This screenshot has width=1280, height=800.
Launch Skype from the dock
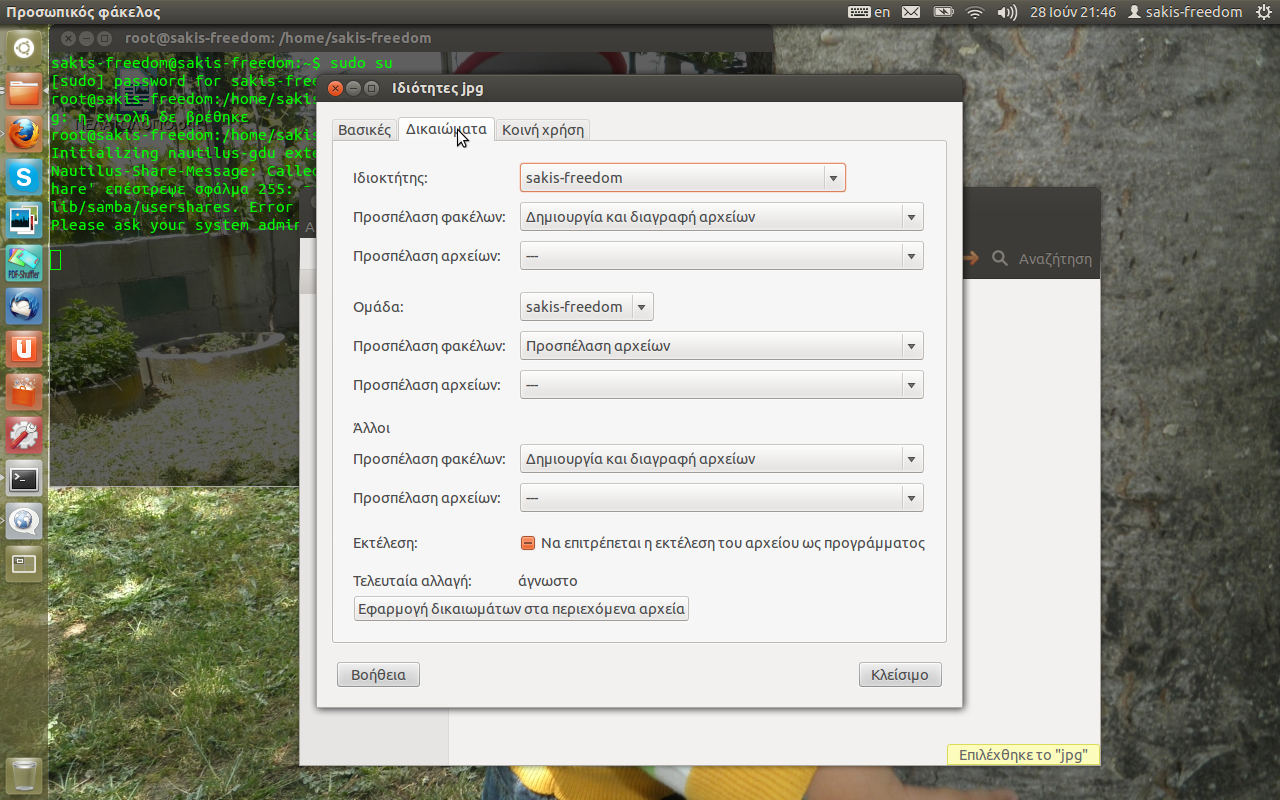[x=24, y=178]
